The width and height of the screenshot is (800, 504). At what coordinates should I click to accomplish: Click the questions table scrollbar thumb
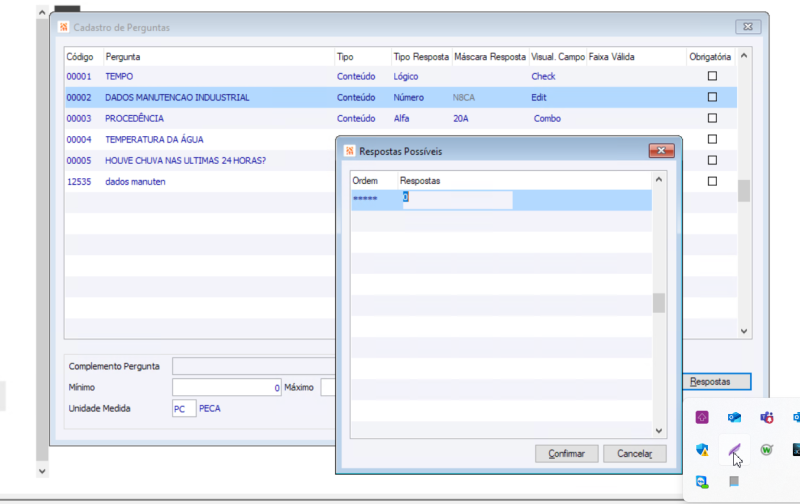pyautogui.click(x=744, y=191)
